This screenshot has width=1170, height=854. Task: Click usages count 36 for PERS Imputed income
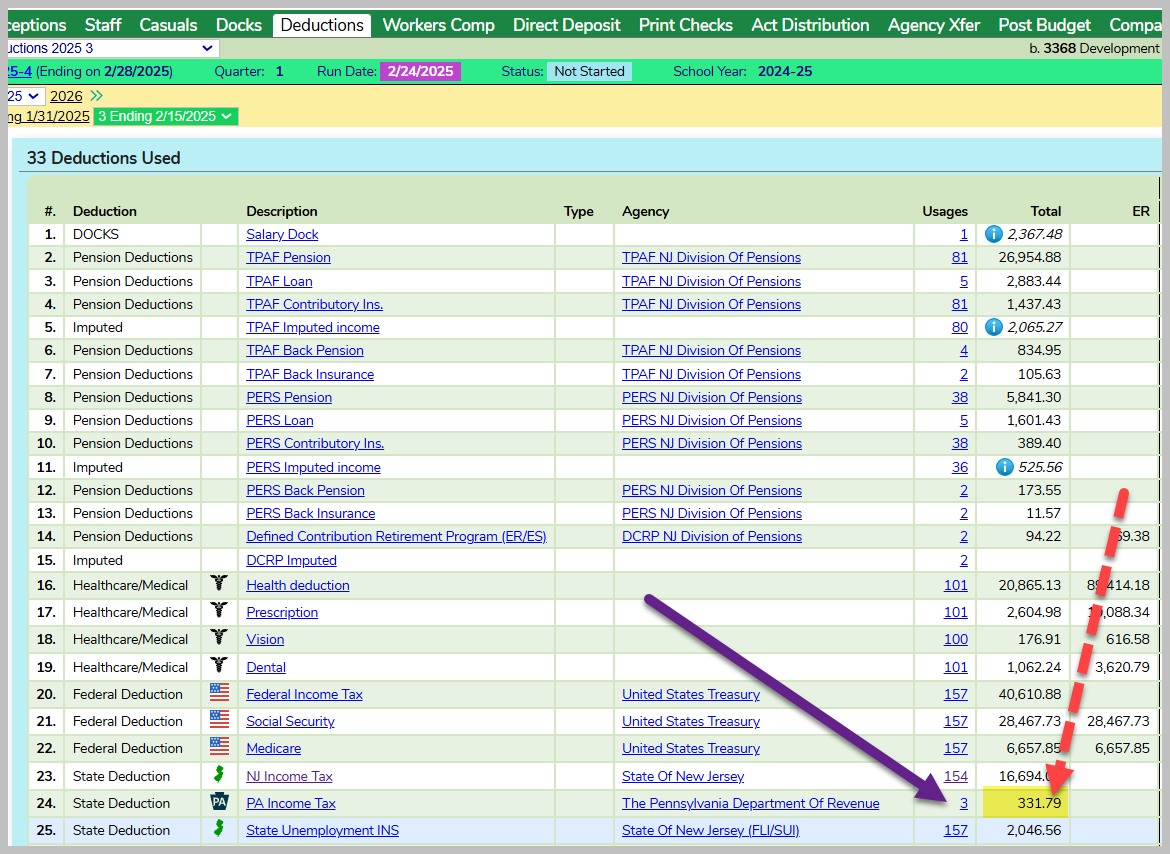pos(960,467)
